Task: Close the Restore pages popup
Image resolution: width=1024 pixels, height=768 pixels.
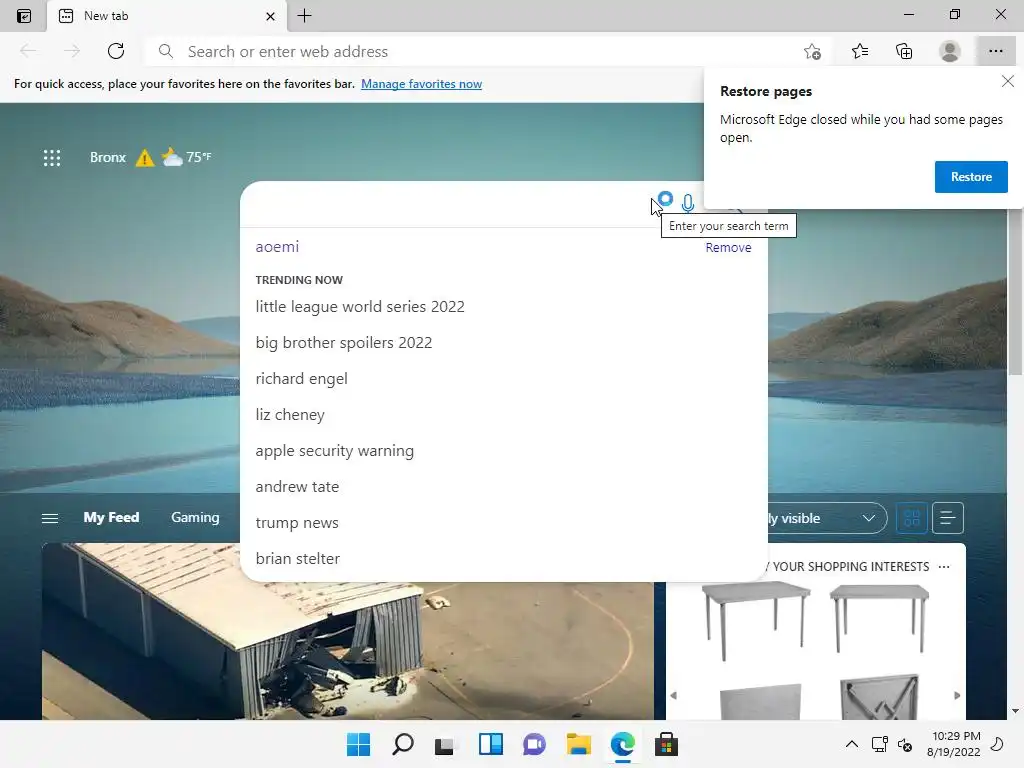Action: 1008,81
